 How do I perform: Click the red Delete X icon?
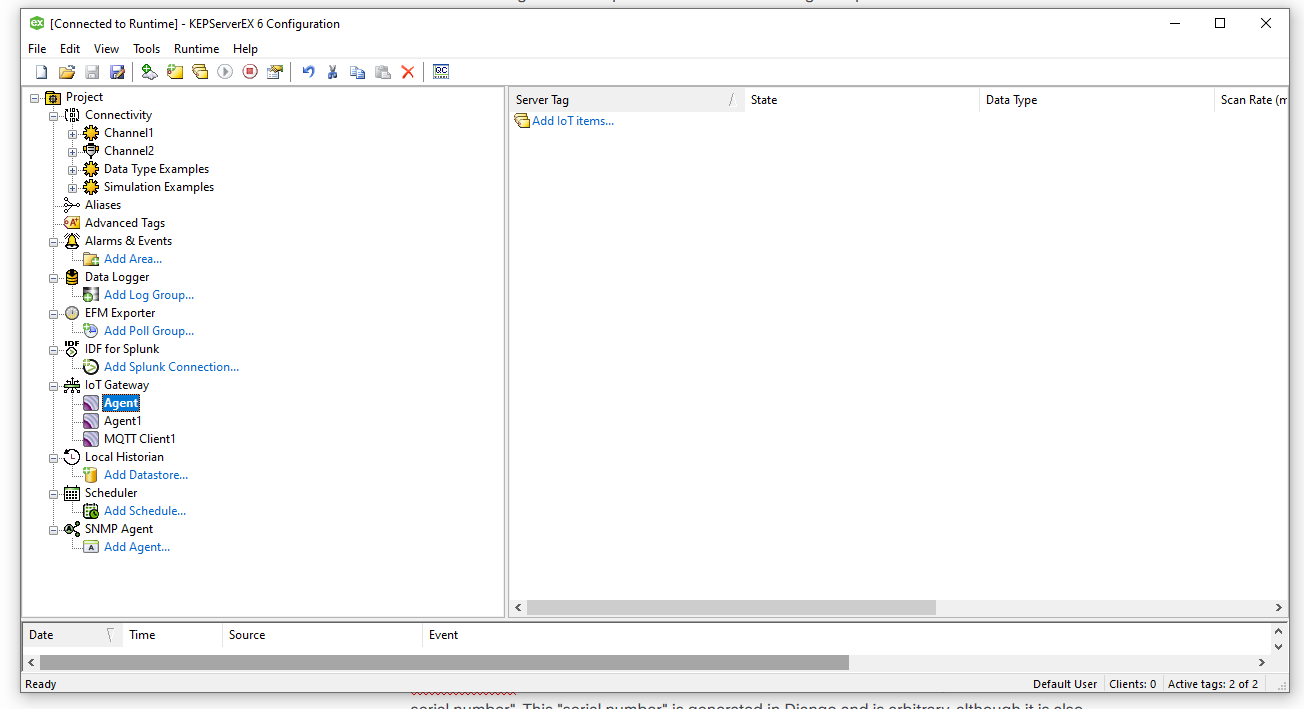[408, 72]
